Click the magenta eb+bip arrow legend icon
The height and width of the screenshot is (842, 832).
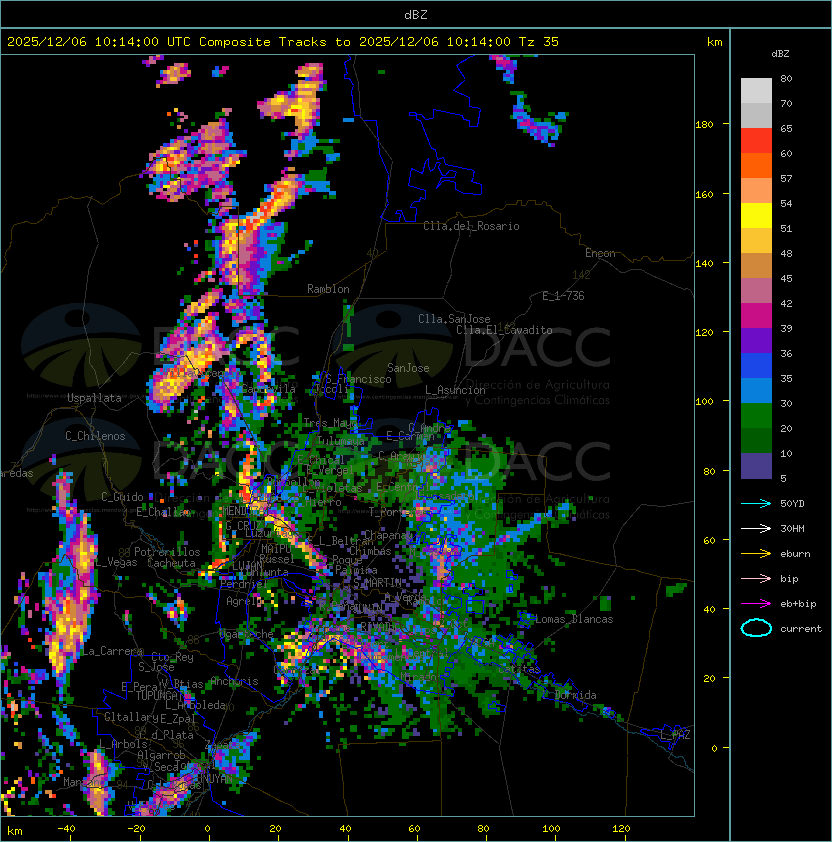[x=756, y=604]
